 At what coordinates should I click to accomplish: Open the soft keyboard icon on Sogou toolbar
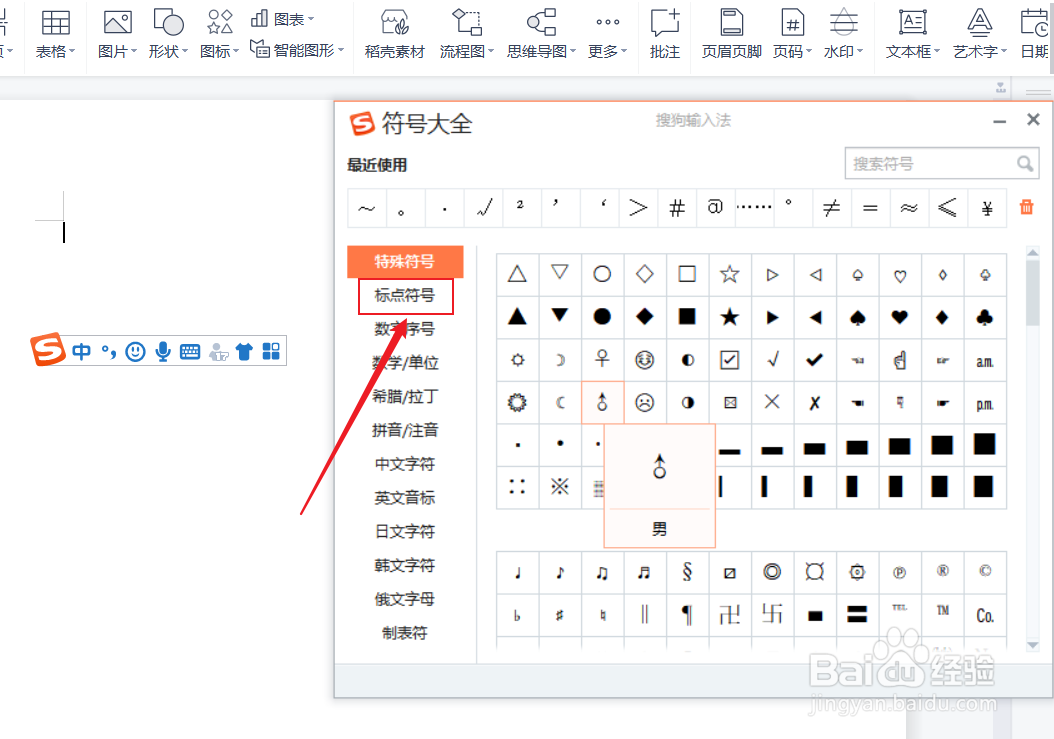tap(189, 351)
